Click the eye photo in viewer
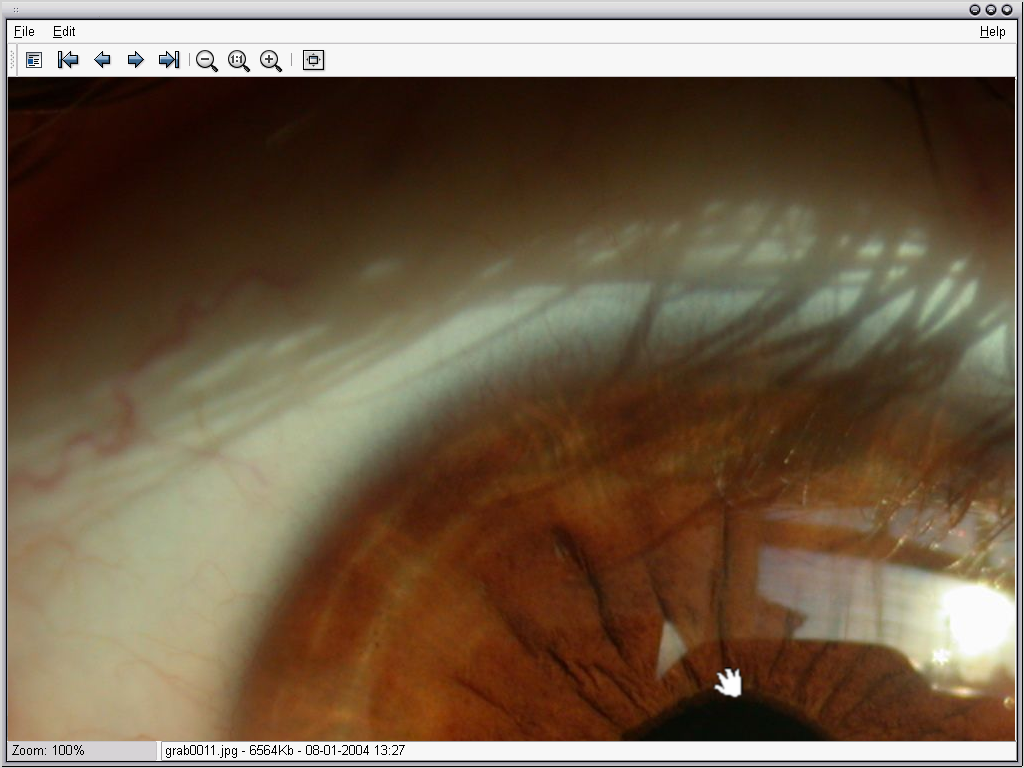This screenshot has width=1024, height=768. point(511,409)
